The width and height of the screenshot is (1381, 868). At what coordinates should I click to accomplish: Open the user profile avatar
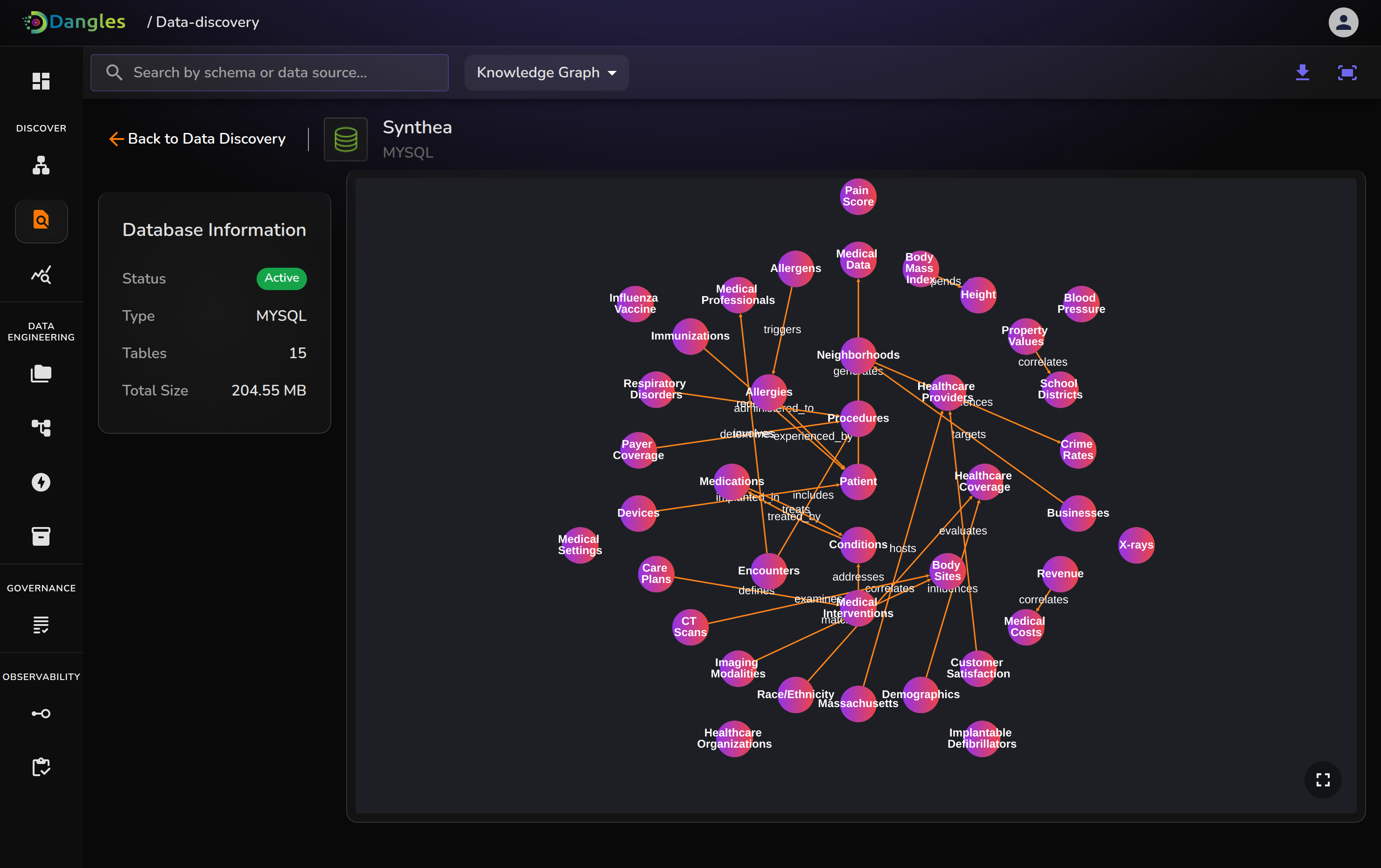[1344, 22]
